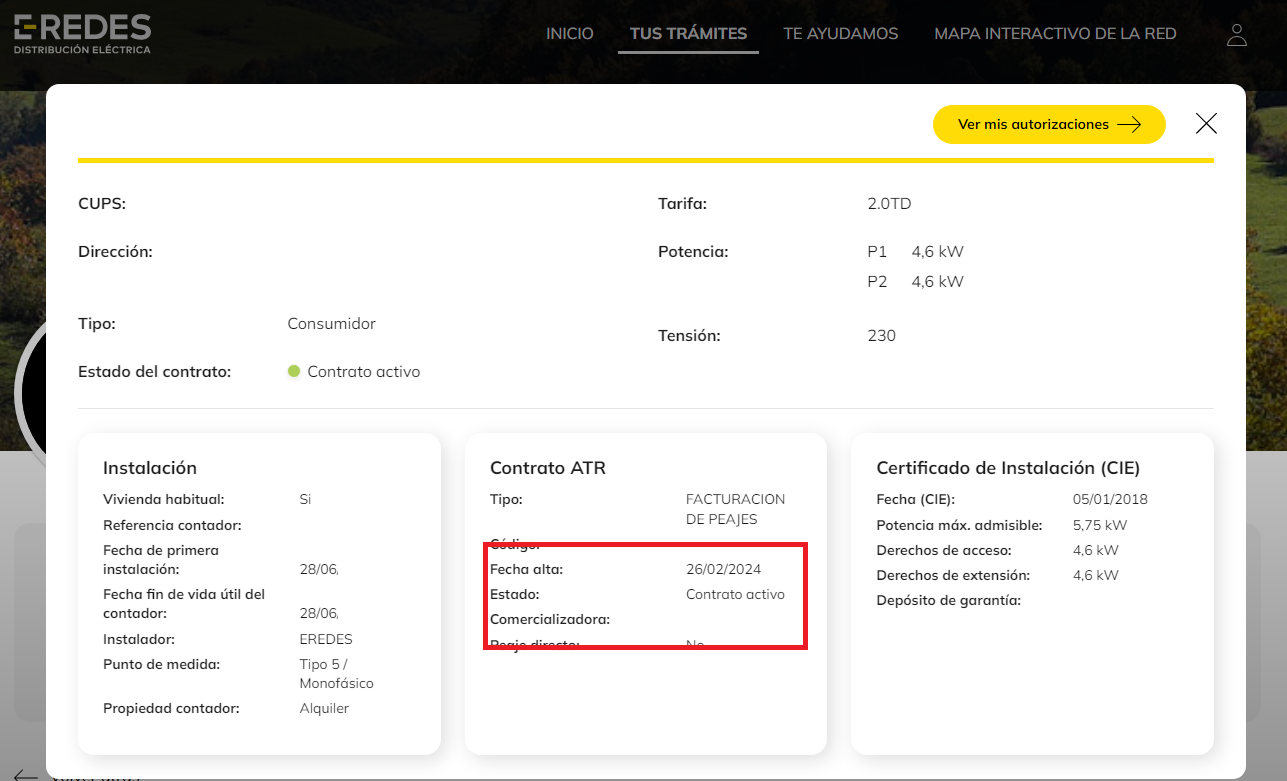Viewport: 1287px width, 781px height.
Task: Select the Instalador value EREDES
Action: (x=326, y=639)
